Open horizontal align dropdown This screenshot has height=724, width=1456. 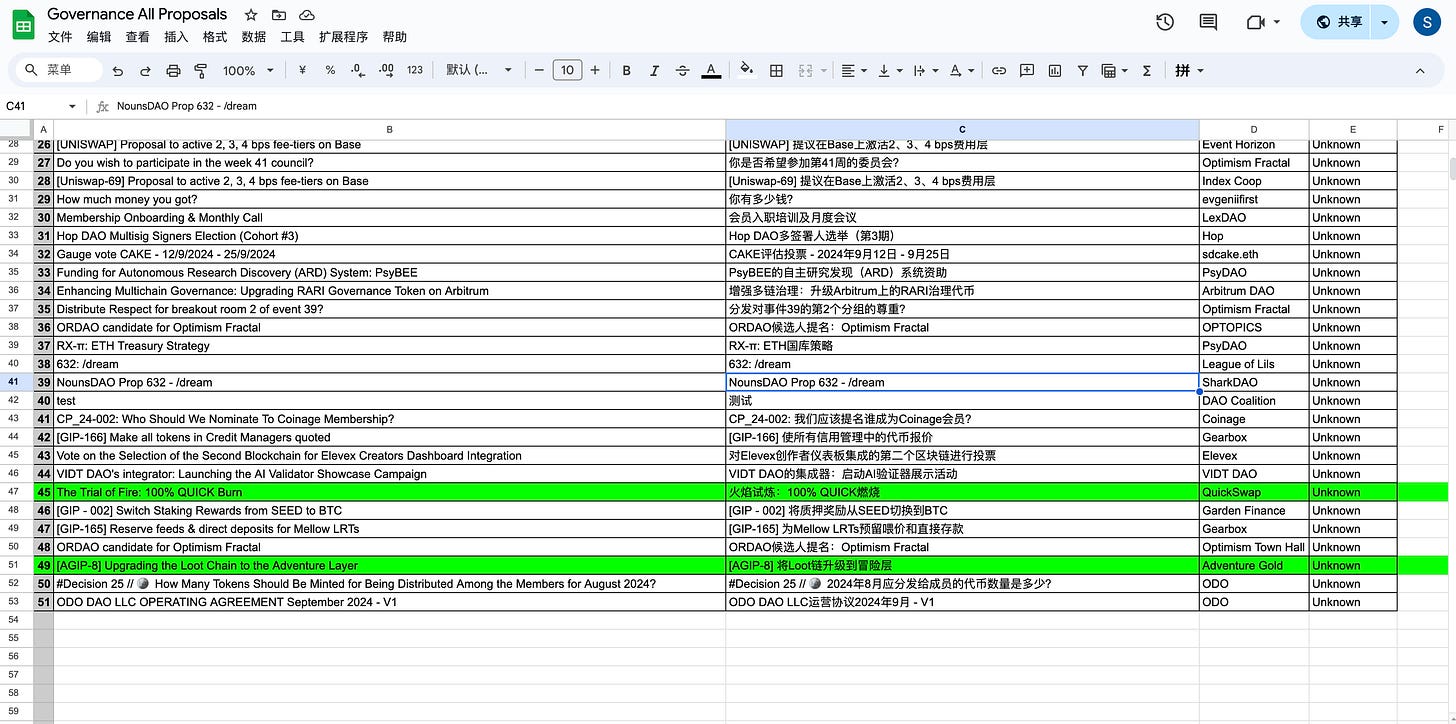[853, 70]
